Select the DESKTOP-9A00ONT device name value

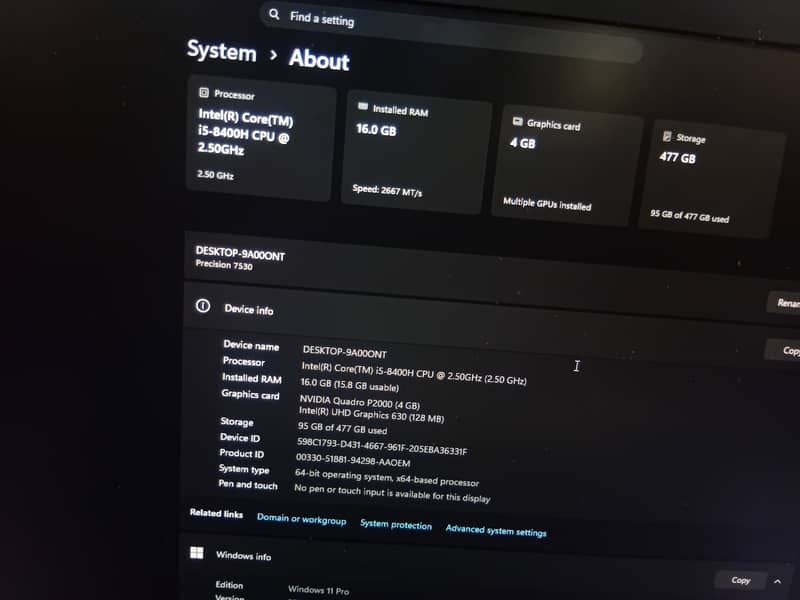coord(344,352)
